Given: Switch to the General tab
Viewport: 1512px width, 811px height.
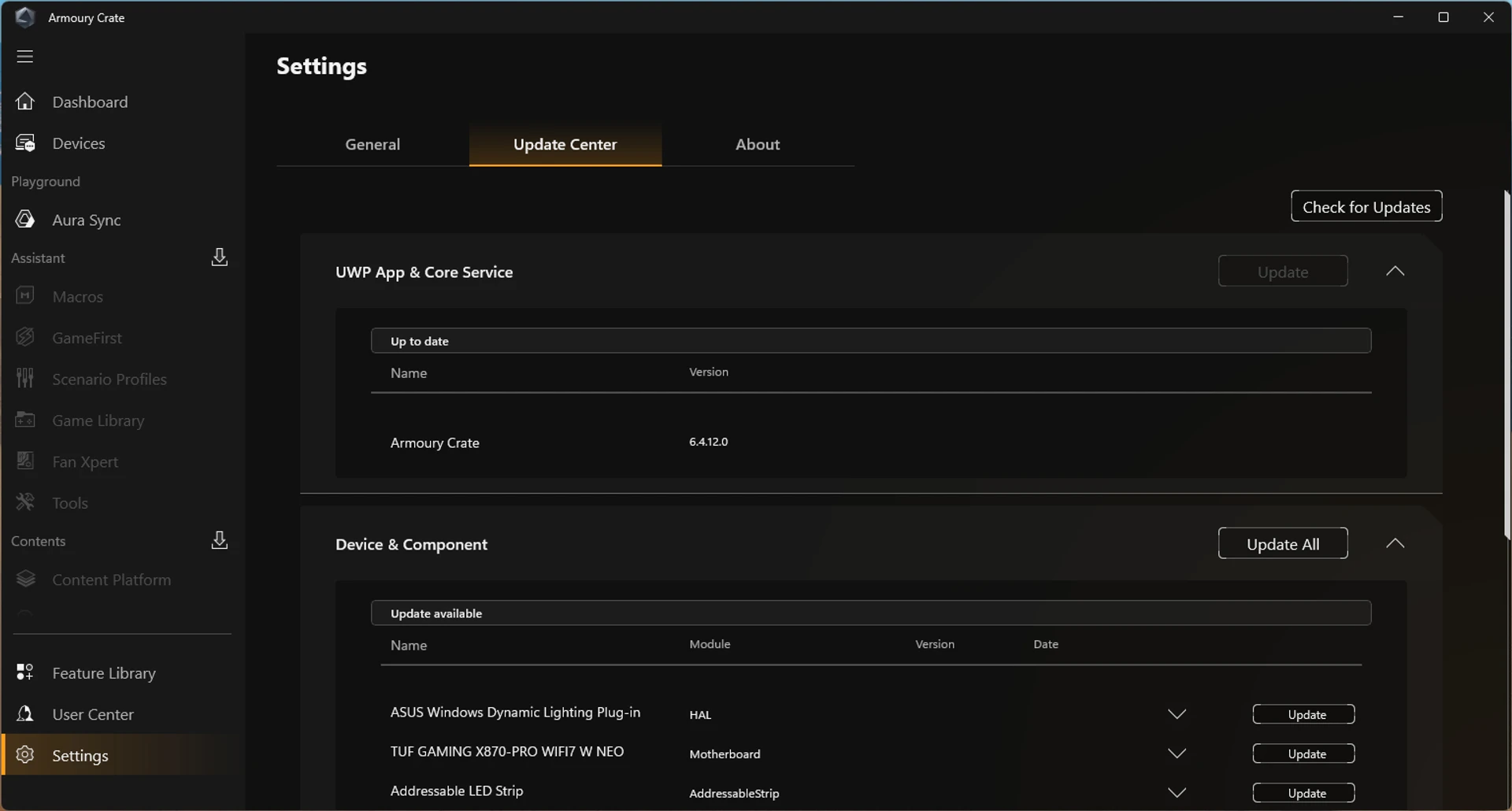Looking at the screenshot, I should click(x=372, y=145).
